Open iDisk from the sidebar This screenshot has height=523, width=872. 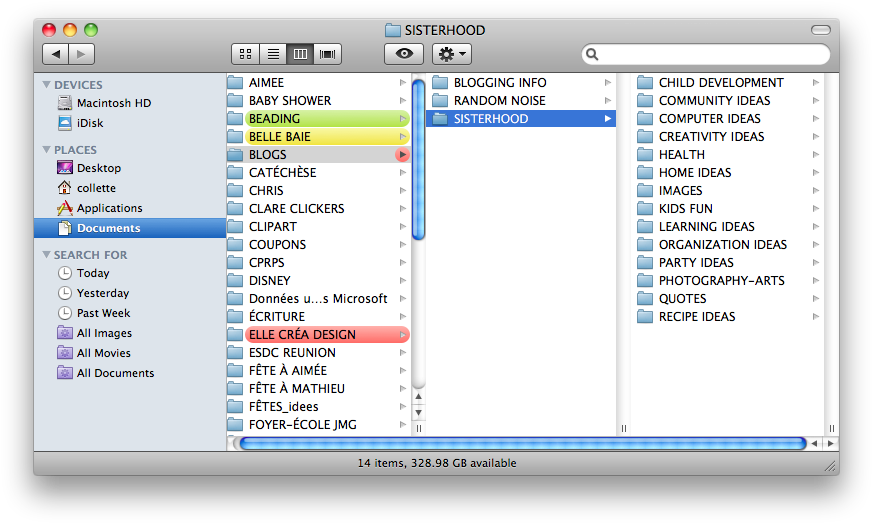(x=90, y=123)
